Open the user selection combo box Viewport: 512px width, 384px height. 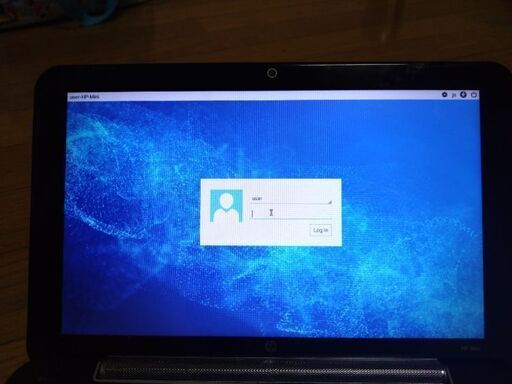pos(291,199)
